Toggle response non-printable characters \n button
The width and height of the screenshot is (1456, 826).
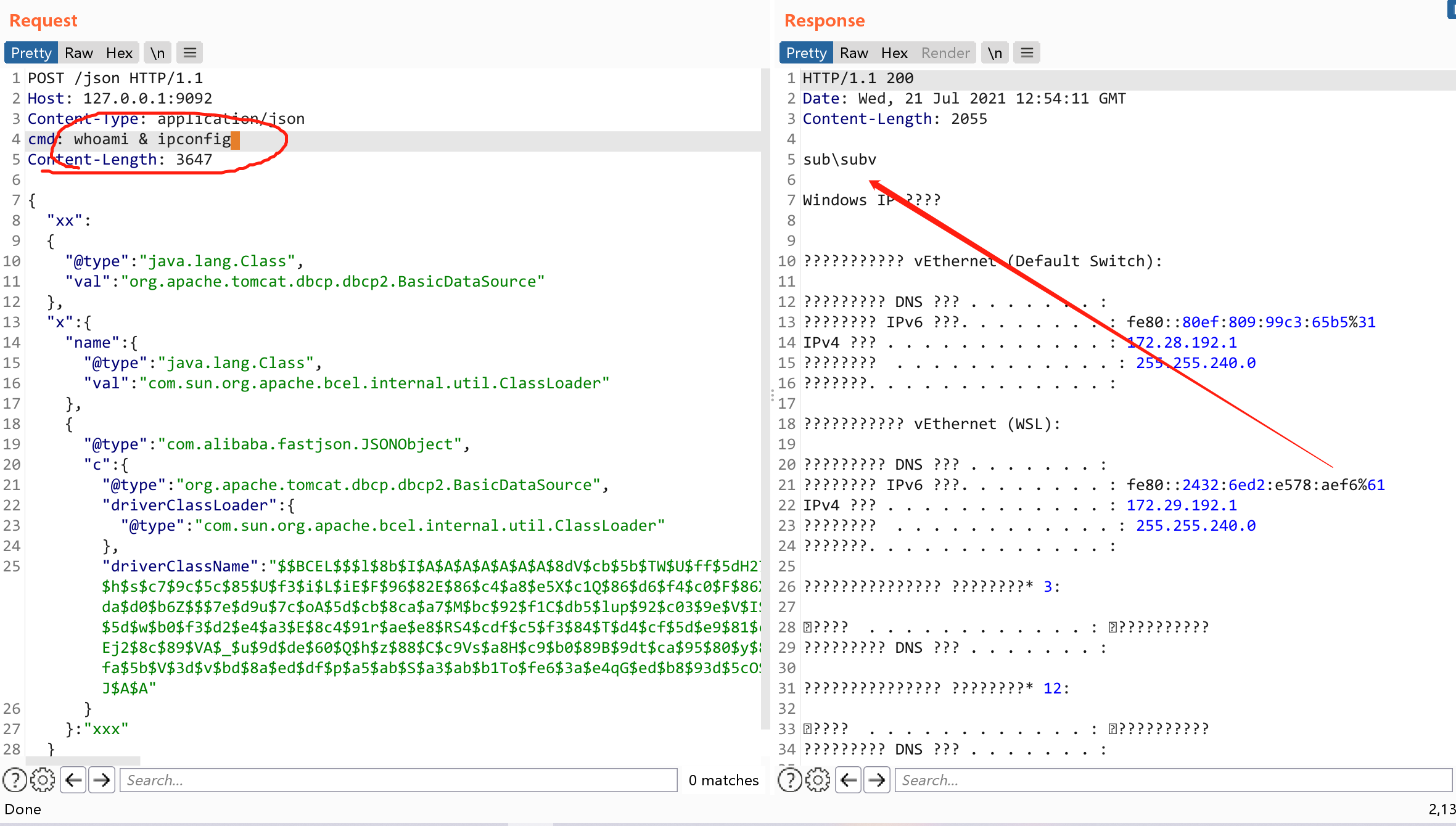click(x=995, y=53)
